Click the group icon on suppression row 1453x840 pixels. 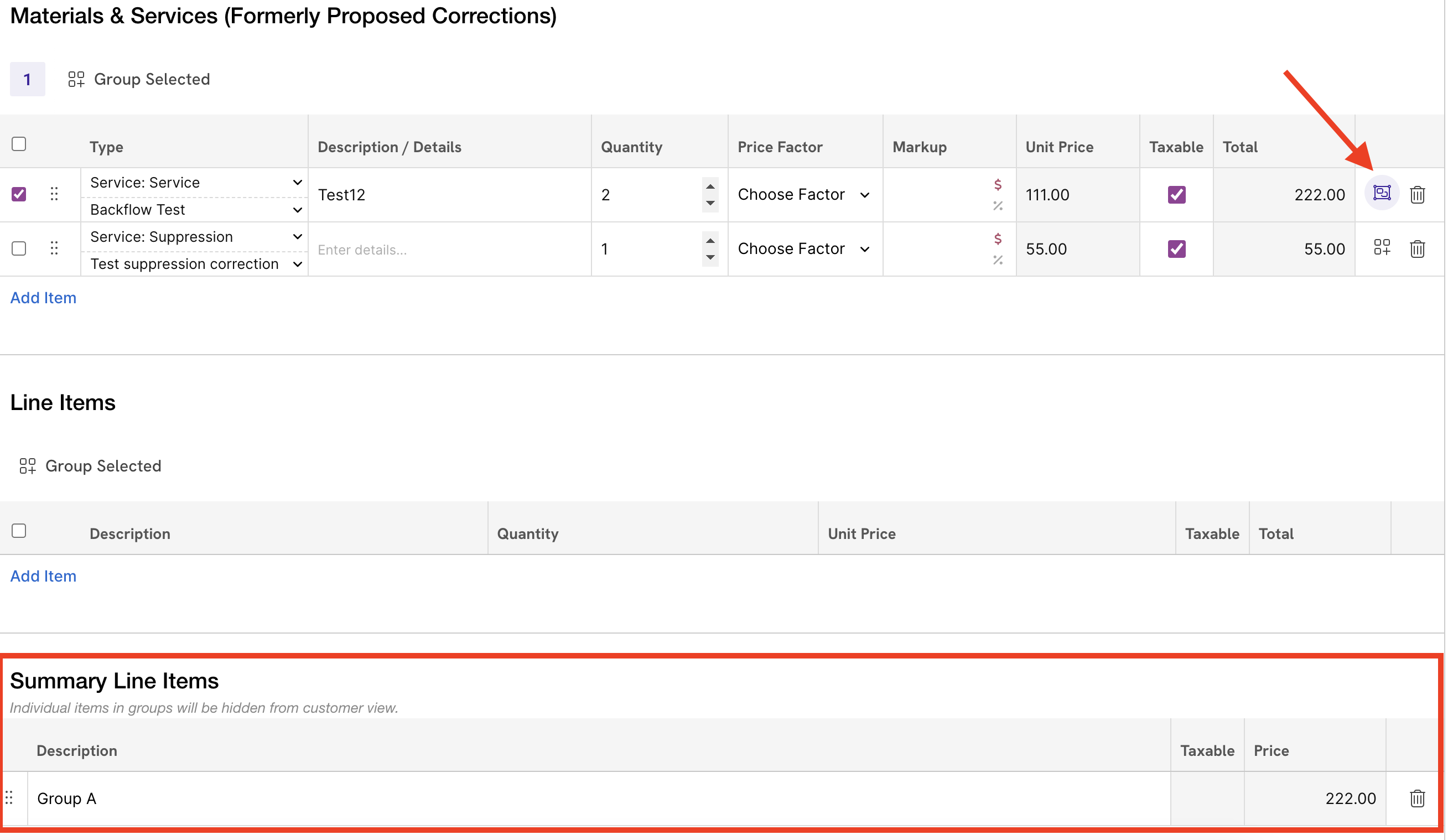(x=1382, y=247)
